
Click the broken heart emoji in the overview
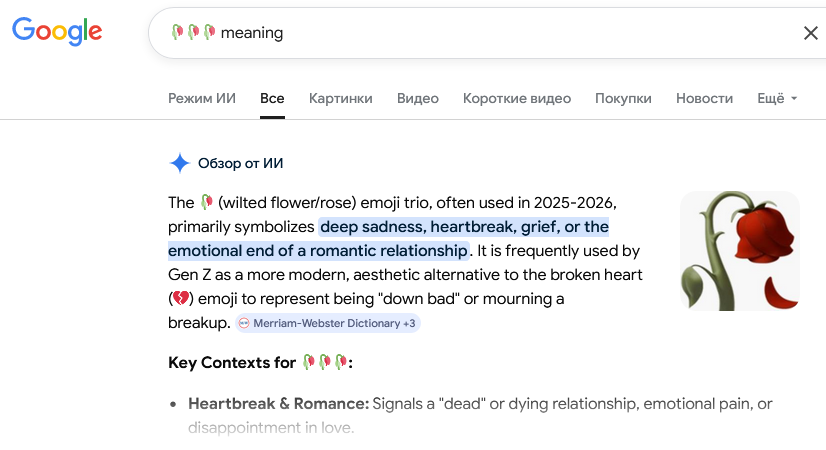point(180,298)
